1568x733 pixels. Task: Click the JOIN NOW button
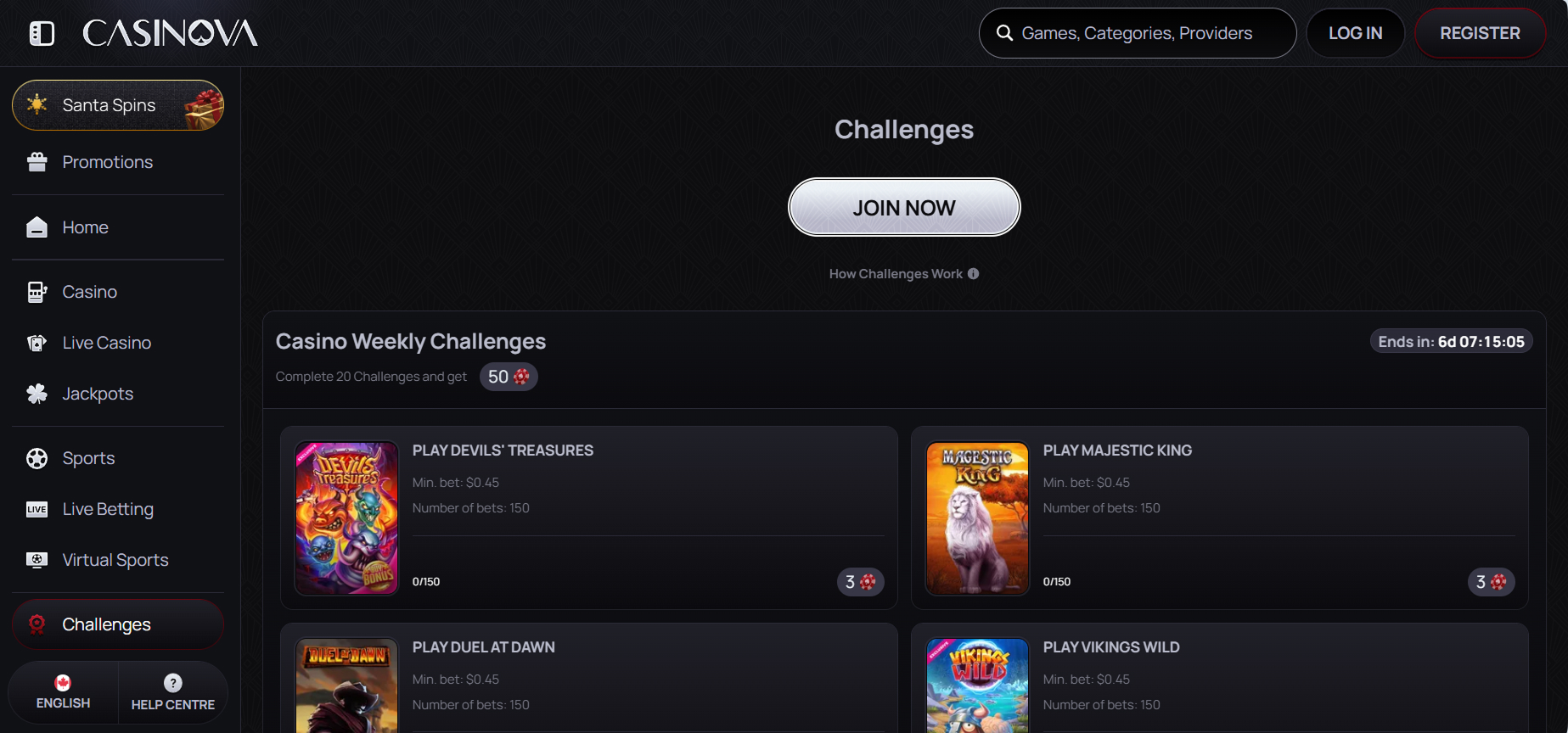[904, 207]
